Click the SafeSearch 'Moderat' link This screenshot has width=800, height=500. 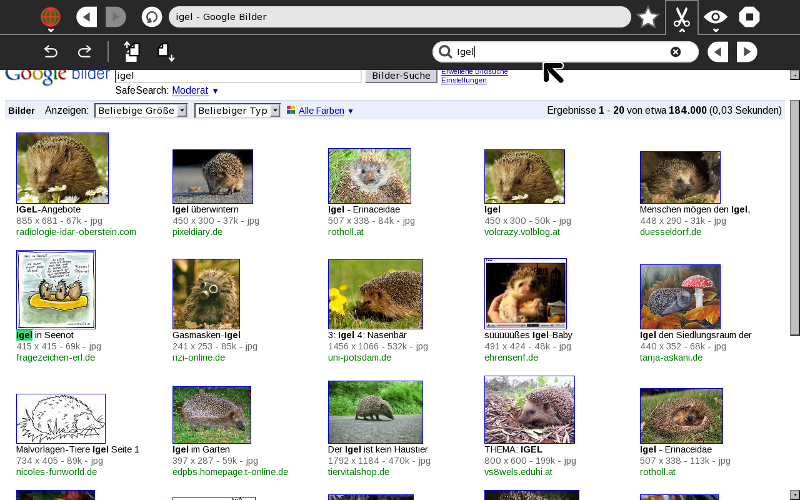[x=190, y=90]
